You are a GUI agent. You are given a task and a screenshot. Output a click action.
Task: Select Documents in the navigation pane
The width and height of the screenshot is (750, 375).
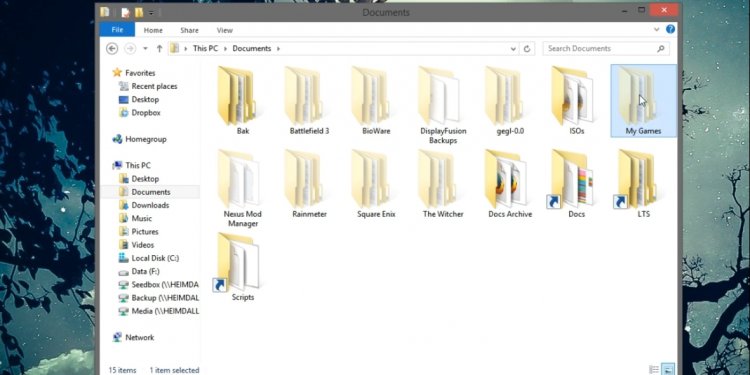[x=150, y=192]
